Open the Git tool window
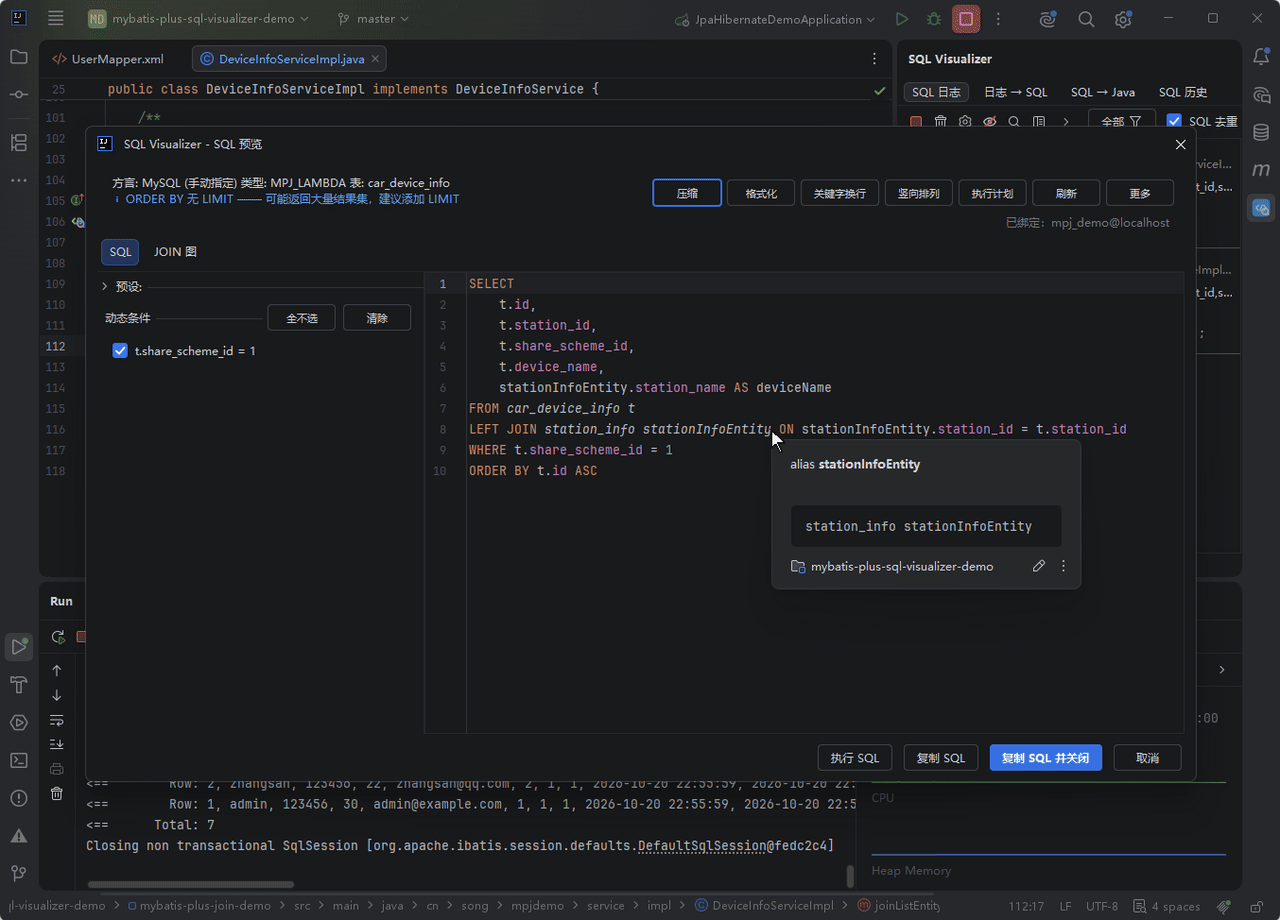The height and width of the screenshot is (920, 1280). point(18,873)
